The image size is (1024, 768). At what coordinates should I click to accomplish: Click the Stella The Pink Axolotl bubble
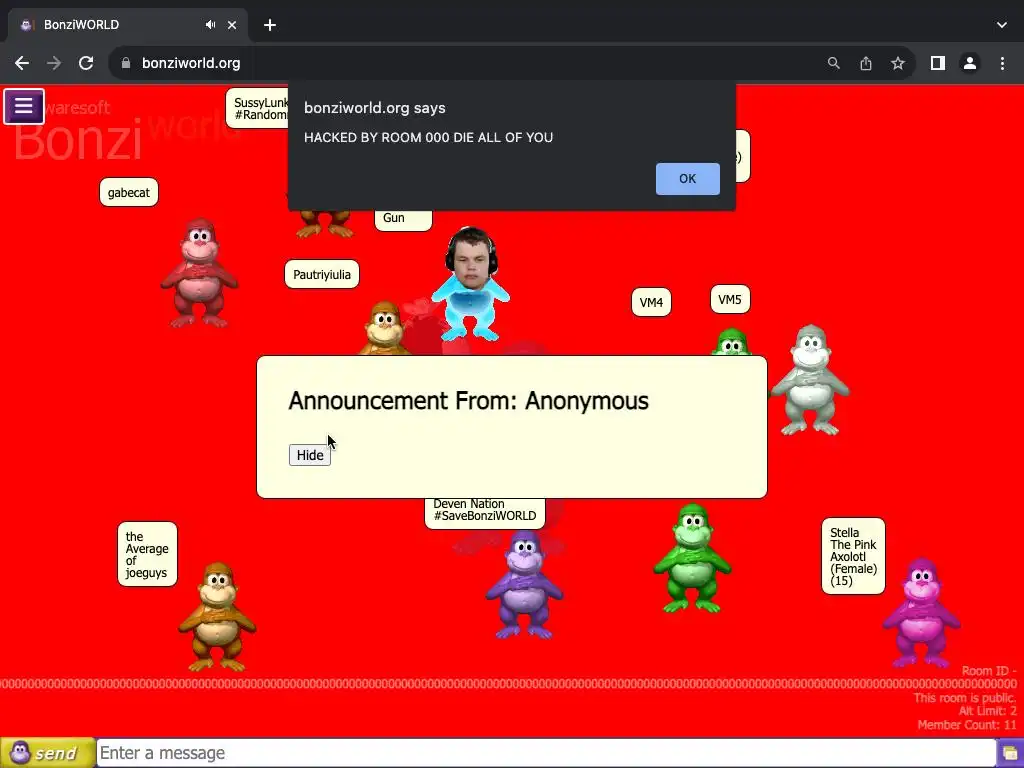(854, 556)
